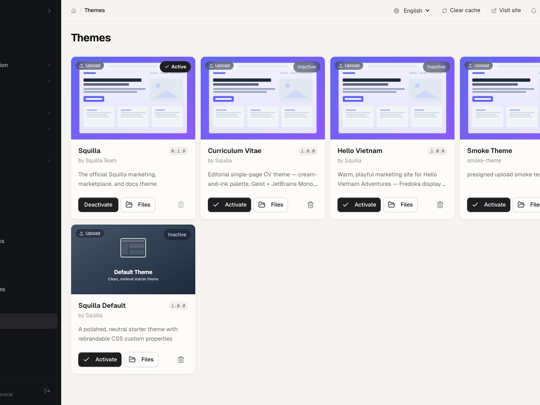Click the Upload tag on Squilla Default card
This screenshot has width=540, height=405.
coord(90,233)
